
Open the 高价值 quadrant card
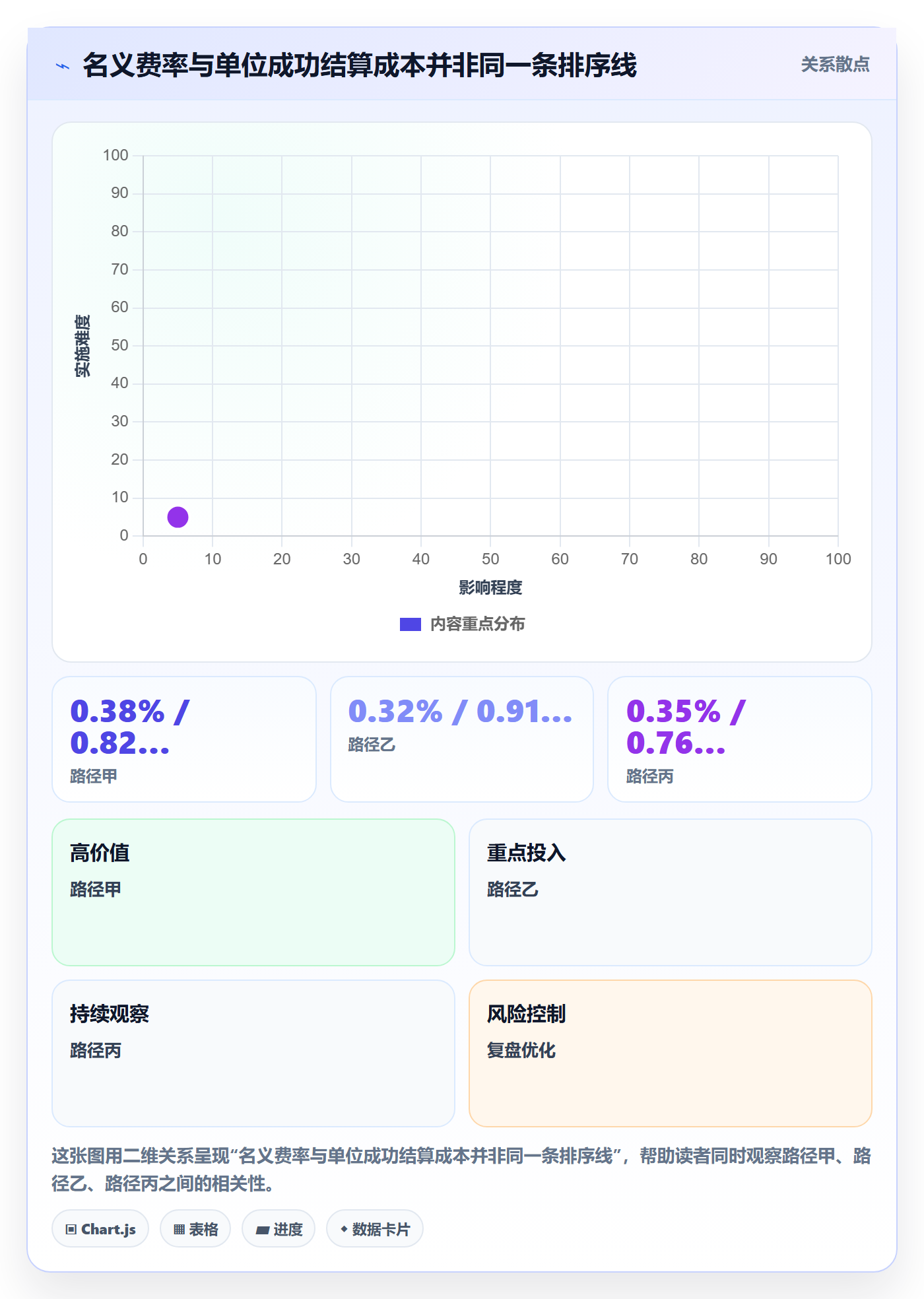tap(253, 892)
